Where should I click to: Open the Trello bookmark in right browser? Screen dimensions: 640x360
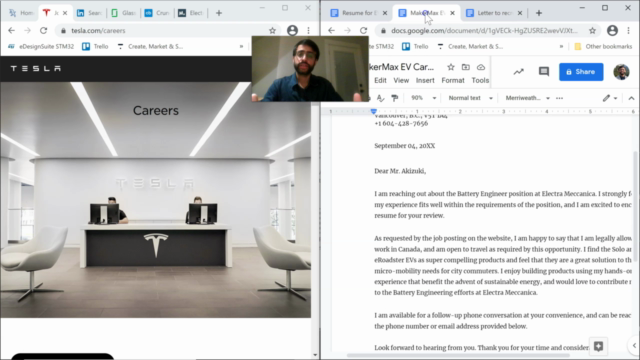pyautogui.click(x=415, y=47)
